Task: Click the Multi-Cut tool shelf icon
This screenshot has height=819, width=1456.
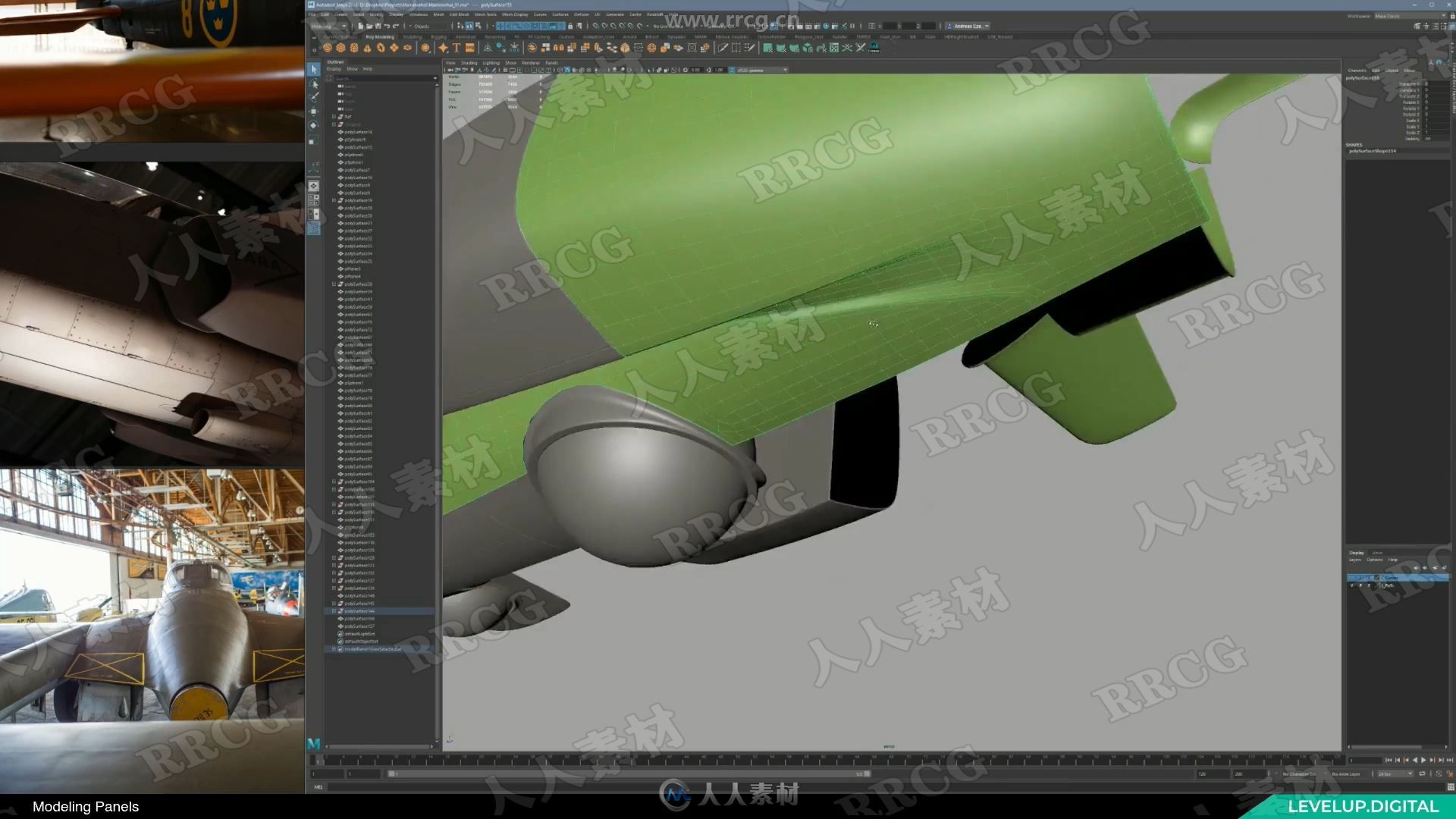Action: tap(723, 48)
